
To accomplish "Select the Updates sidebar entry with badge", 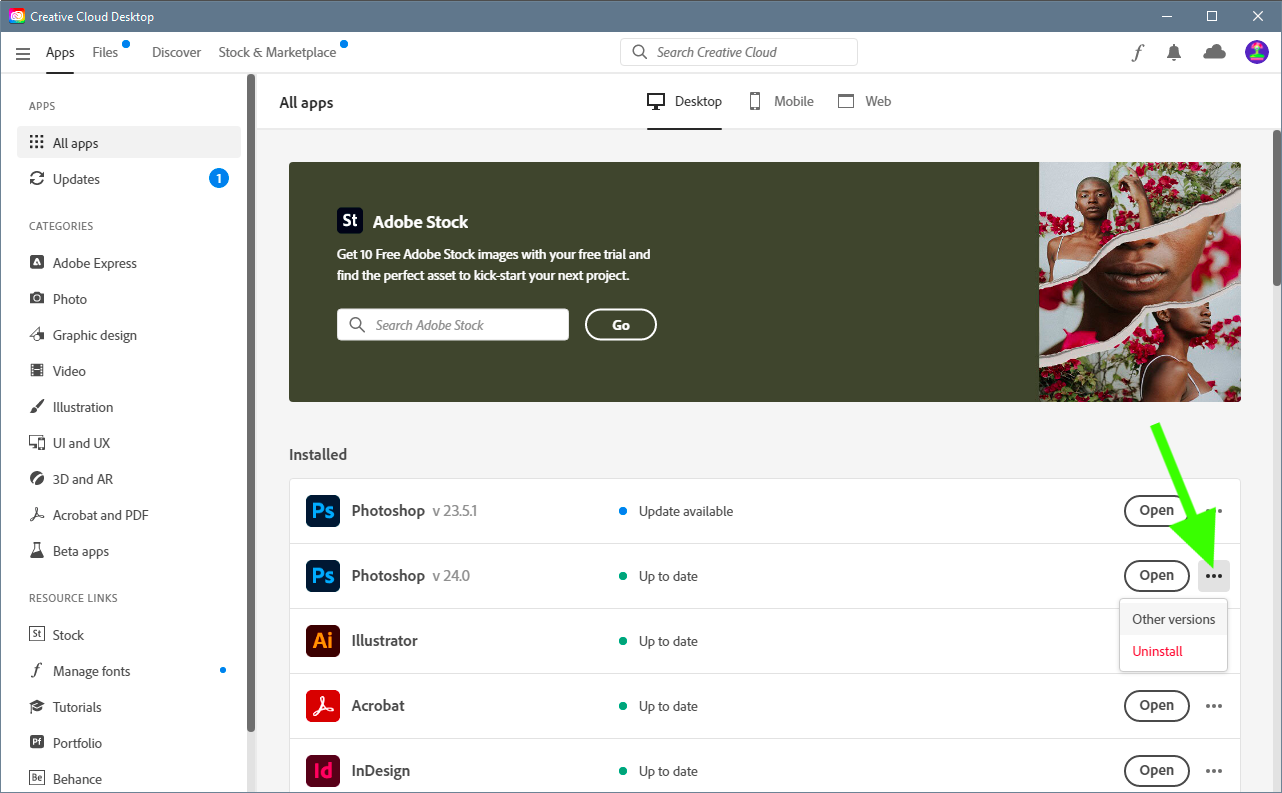I will (76, 178).
